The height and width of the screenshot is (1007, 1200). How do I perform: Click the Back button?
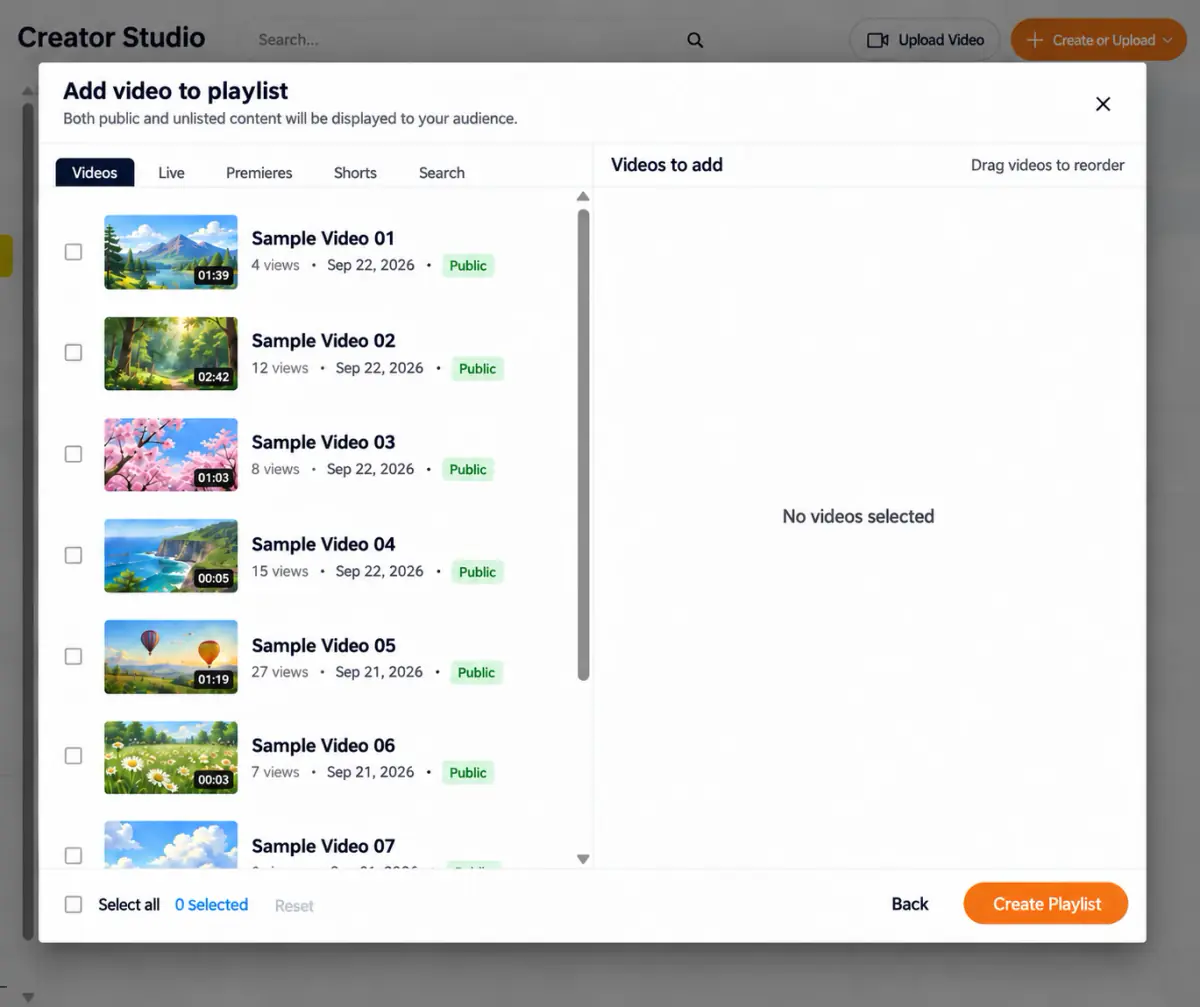(x=910, y=904)
